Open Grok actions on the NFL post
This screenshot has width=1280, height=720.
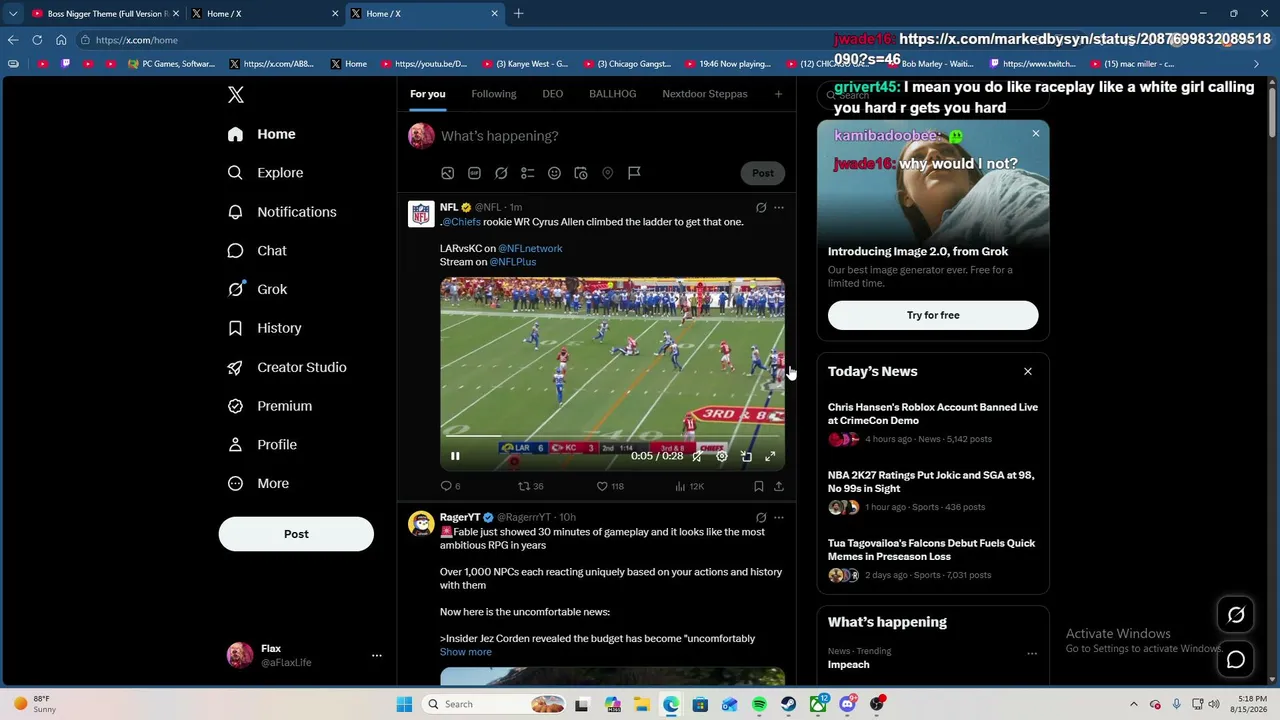coord(761,208)
